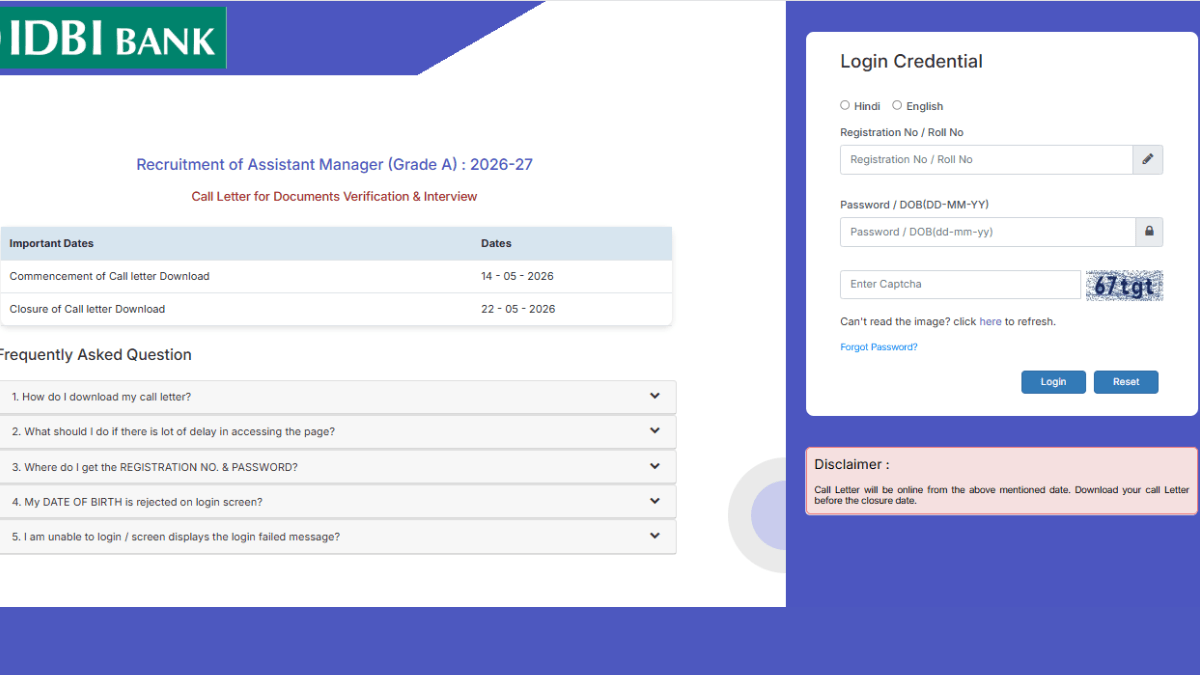Expand chevron for delay in accessing page question
The height and width of the screenshot is (675, 1200).
655,431
